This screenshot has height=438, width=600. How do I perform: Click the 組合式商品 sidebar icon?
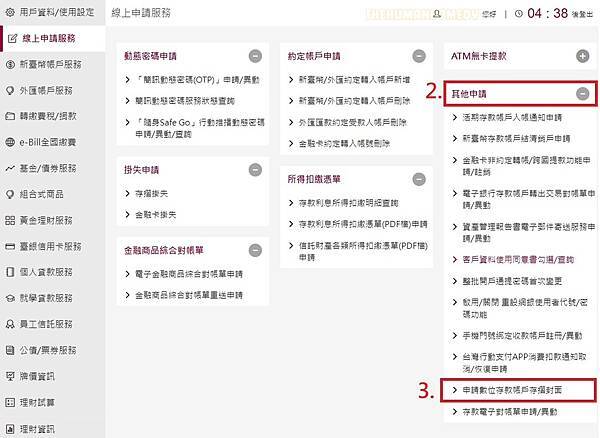(10, 194)
